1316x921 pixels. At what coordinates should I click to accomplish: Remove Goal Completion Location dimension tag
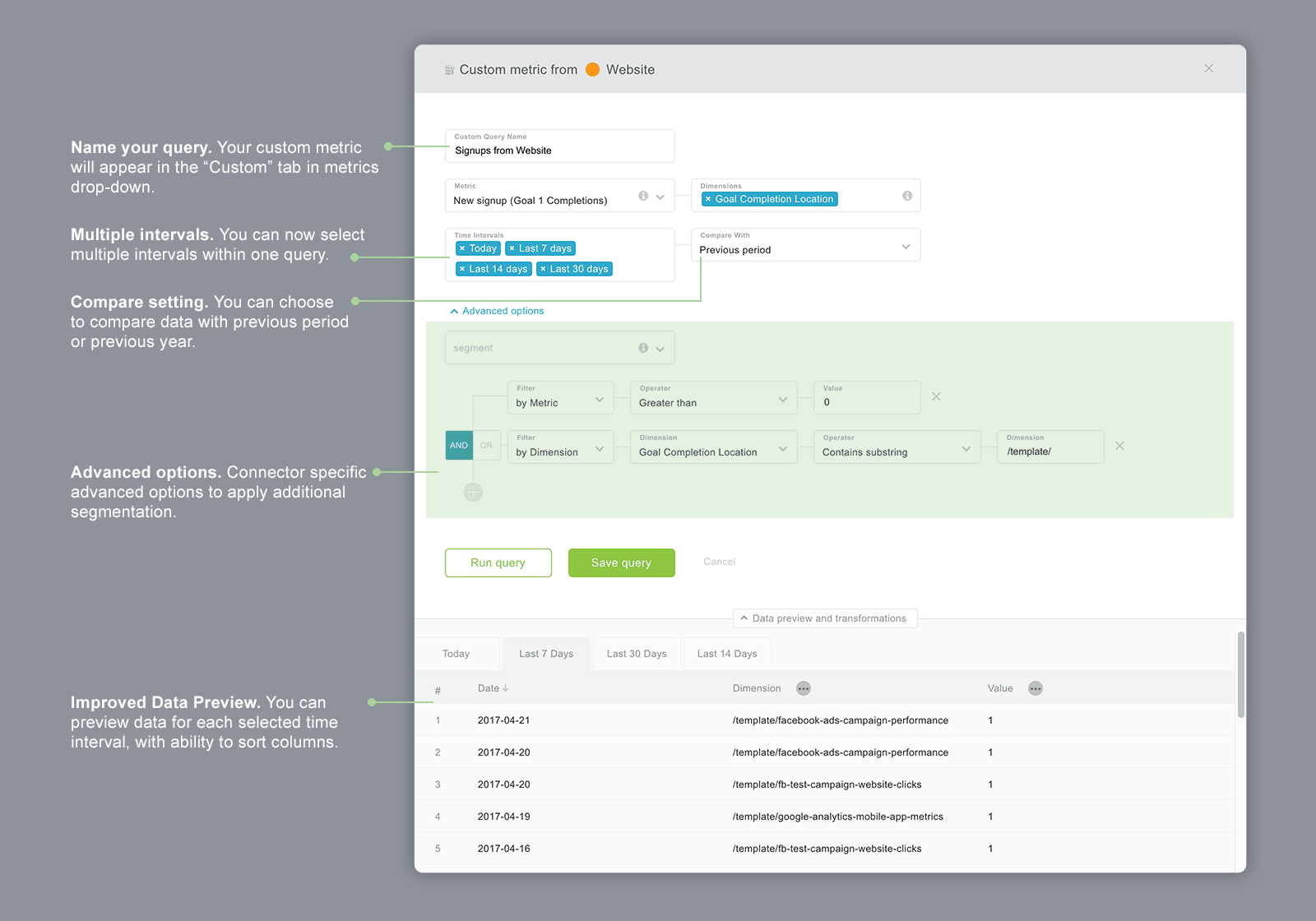coord(708,199)
